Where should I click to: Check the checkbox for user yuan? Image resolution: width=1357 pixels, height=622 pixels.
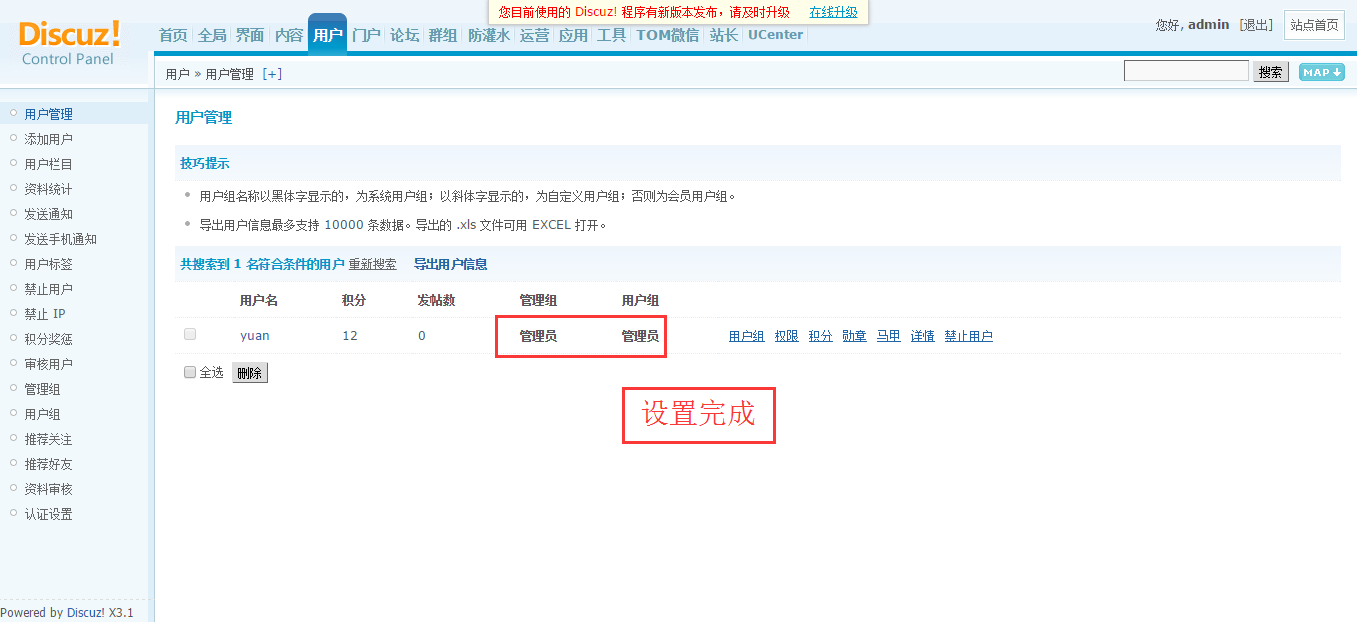(190, 335)
